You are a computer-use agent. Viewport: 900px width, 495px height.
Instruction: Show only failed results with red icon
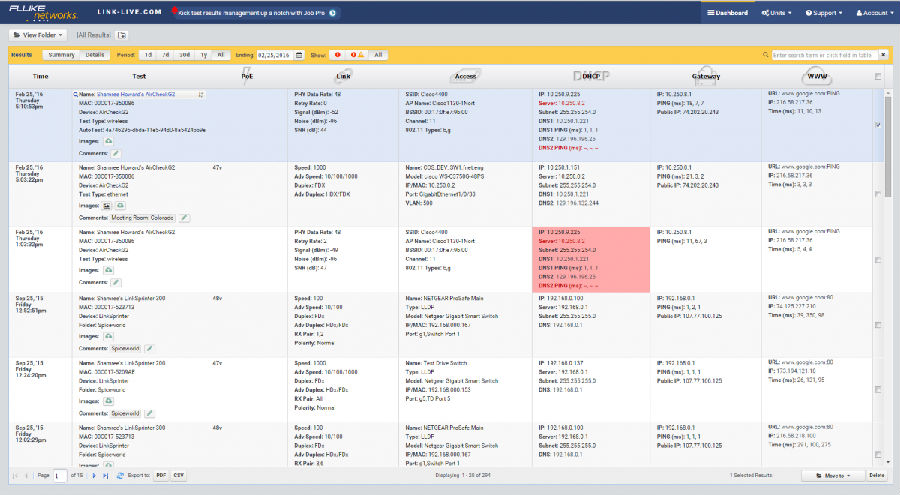pyautogui.click(x=336, y=55)
